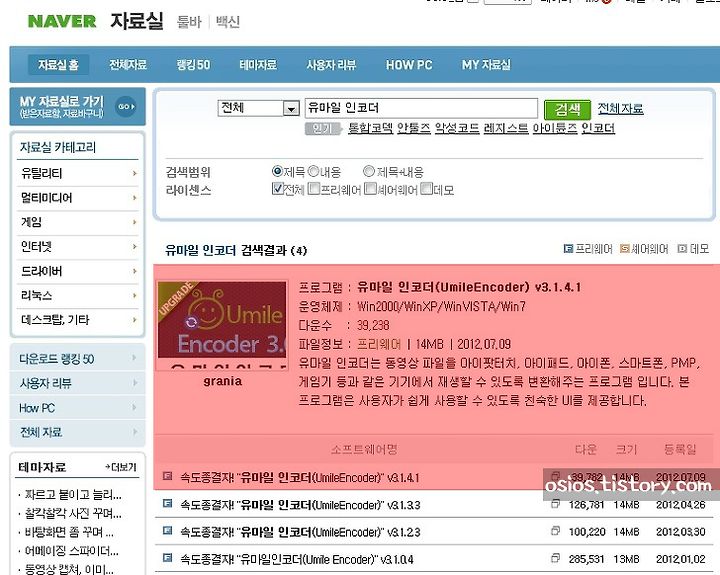
Task: Switch to the 테마자료 tab
Action: (258, 65)
